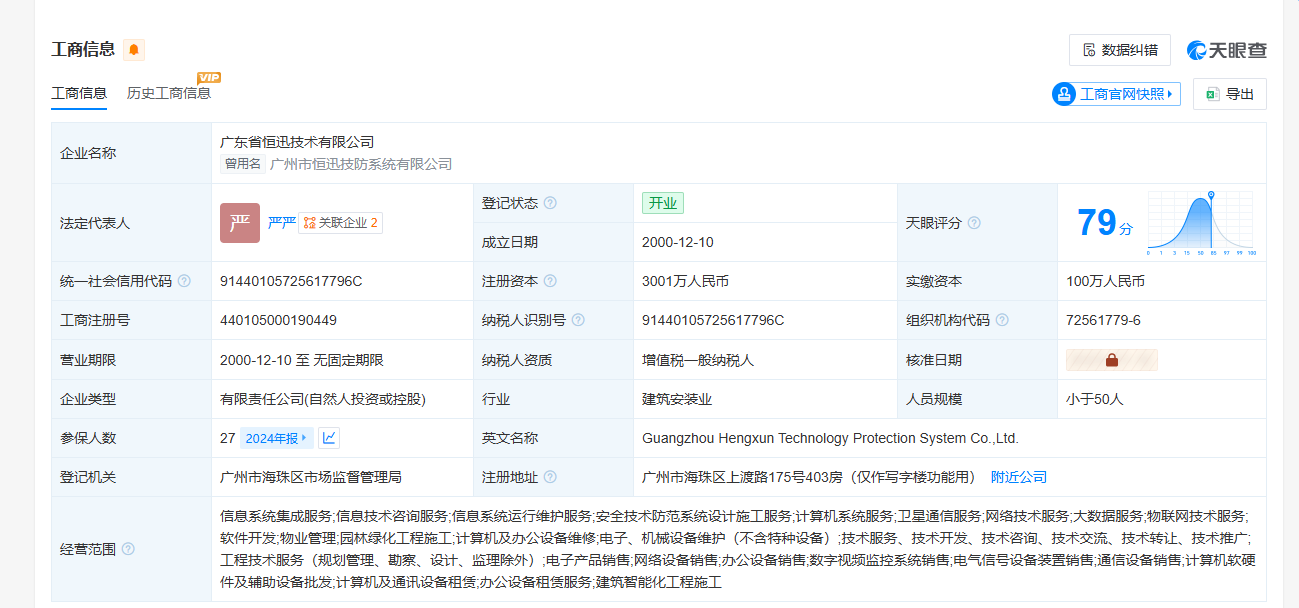Open the insured headcount trend chart icon
The height and width of the screenshot is (608, 1299).
click(x=329, y=438)
